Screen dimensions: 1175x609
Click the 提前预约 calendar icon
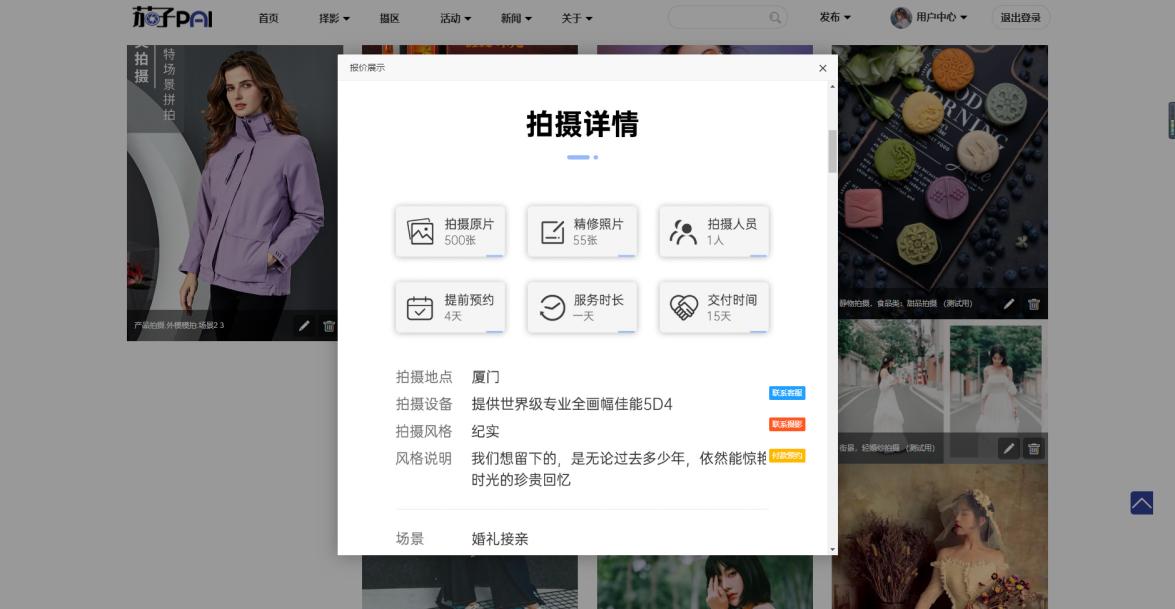[x=421, y=307]
